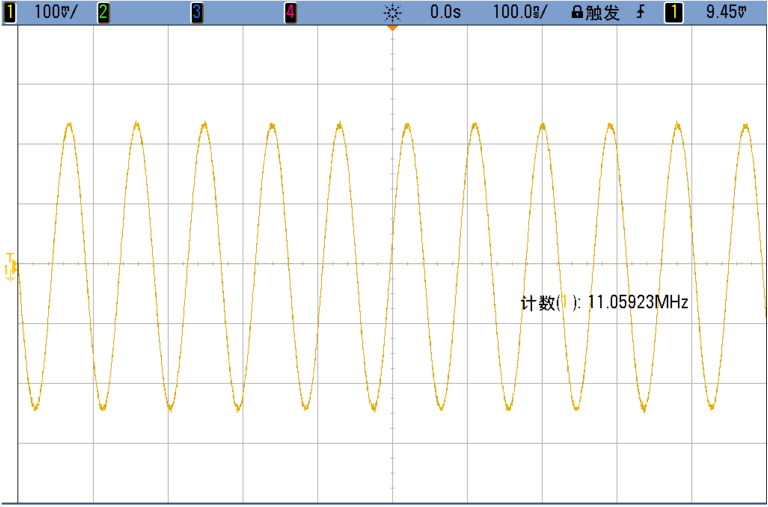Screen dimensions: 768x507
Task: Click the 11.05923MHz counter measurement value
Action: point(637,302)
